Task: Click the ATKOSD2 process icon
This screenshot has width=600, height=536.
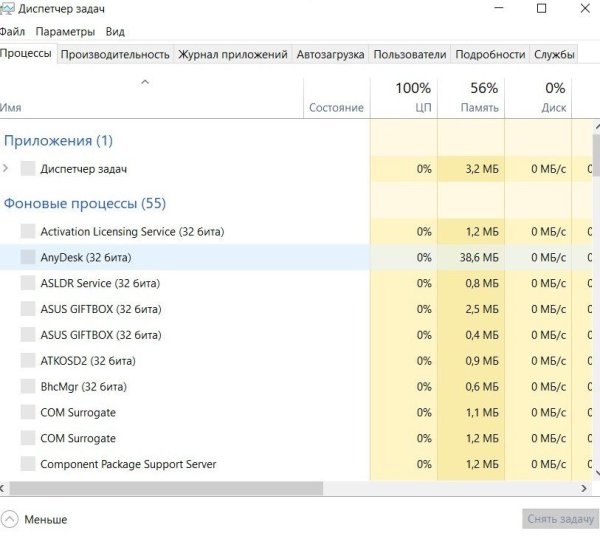Action: [27, 360]
